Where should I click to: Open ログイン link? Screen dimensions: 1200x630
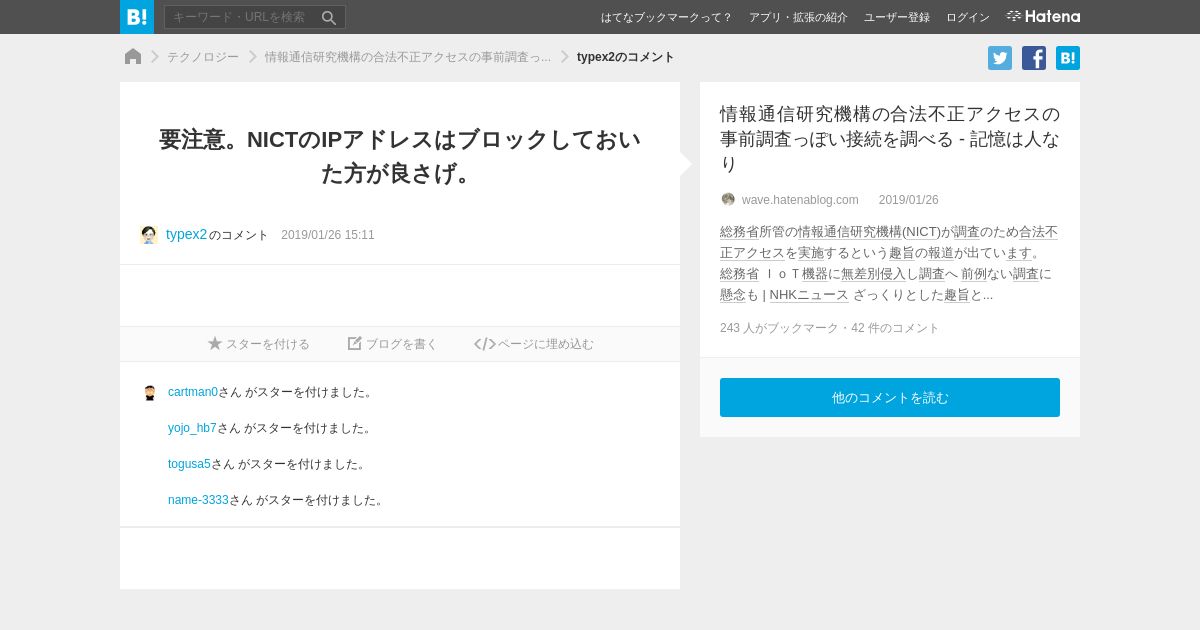click(968, 17)
